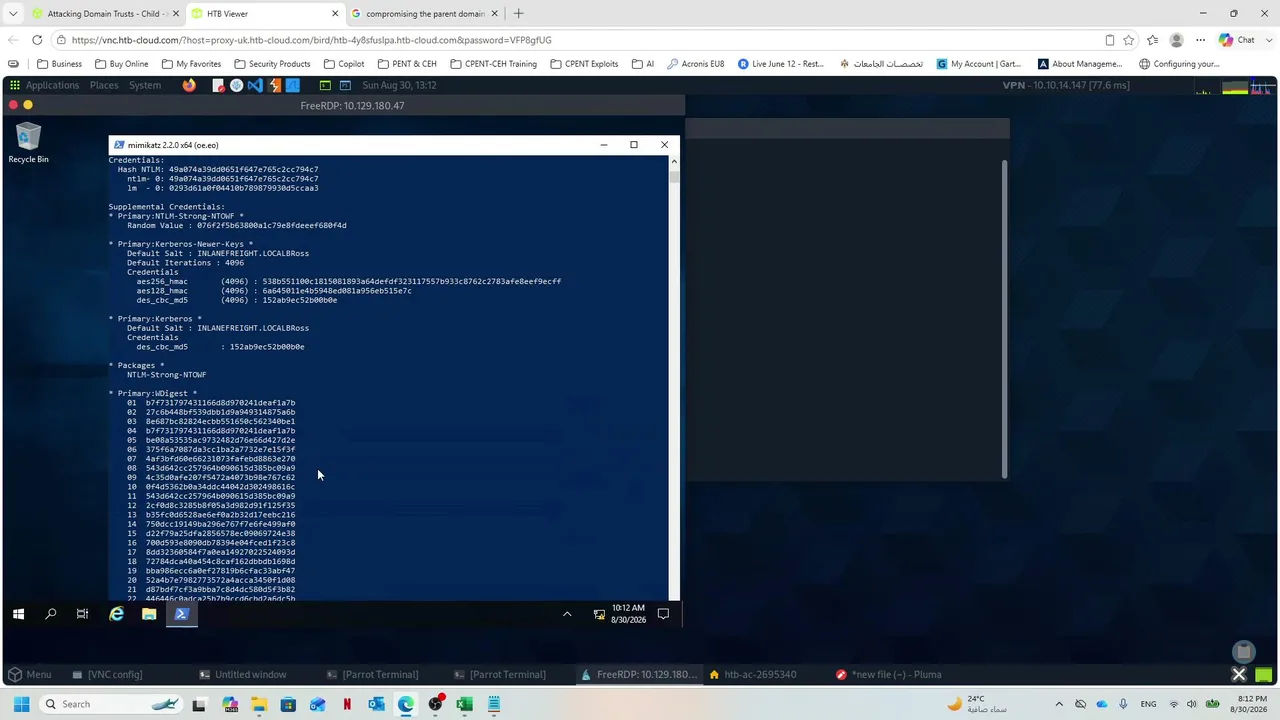Open the PENT & CEH bookmarks folder
The width and height of the screenshot is (1280, 720).
[407, 64]
